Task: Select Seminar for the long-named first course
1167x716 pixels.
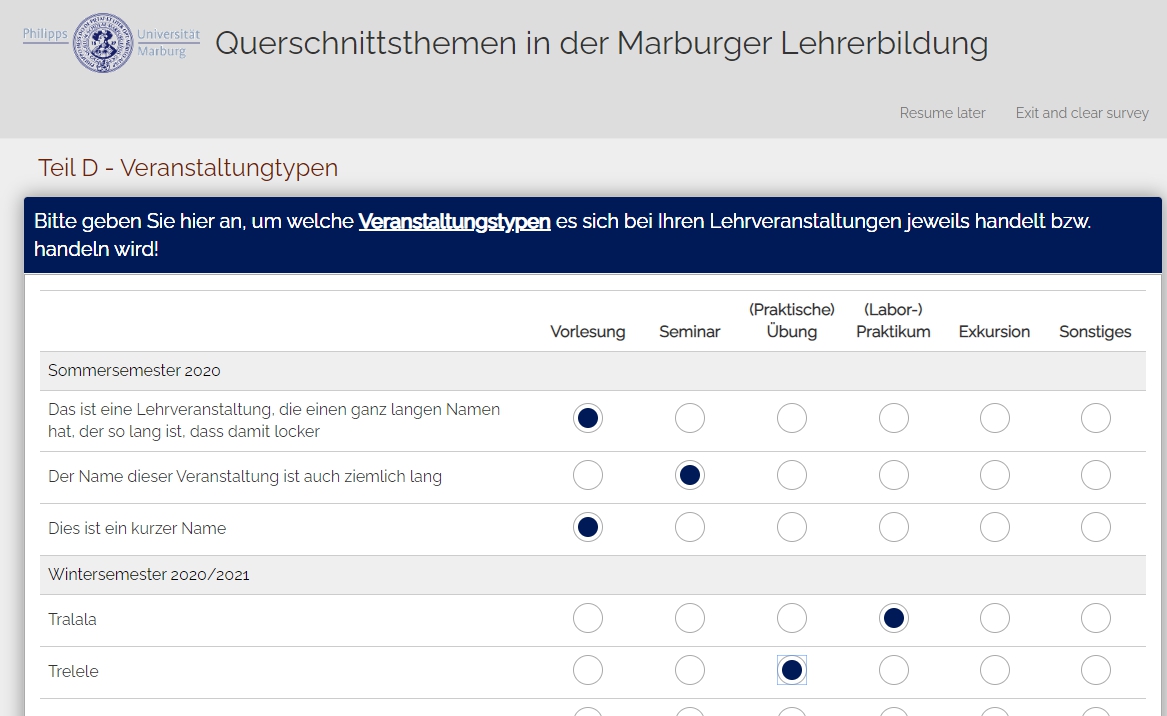Action: [x=690, y=418]
